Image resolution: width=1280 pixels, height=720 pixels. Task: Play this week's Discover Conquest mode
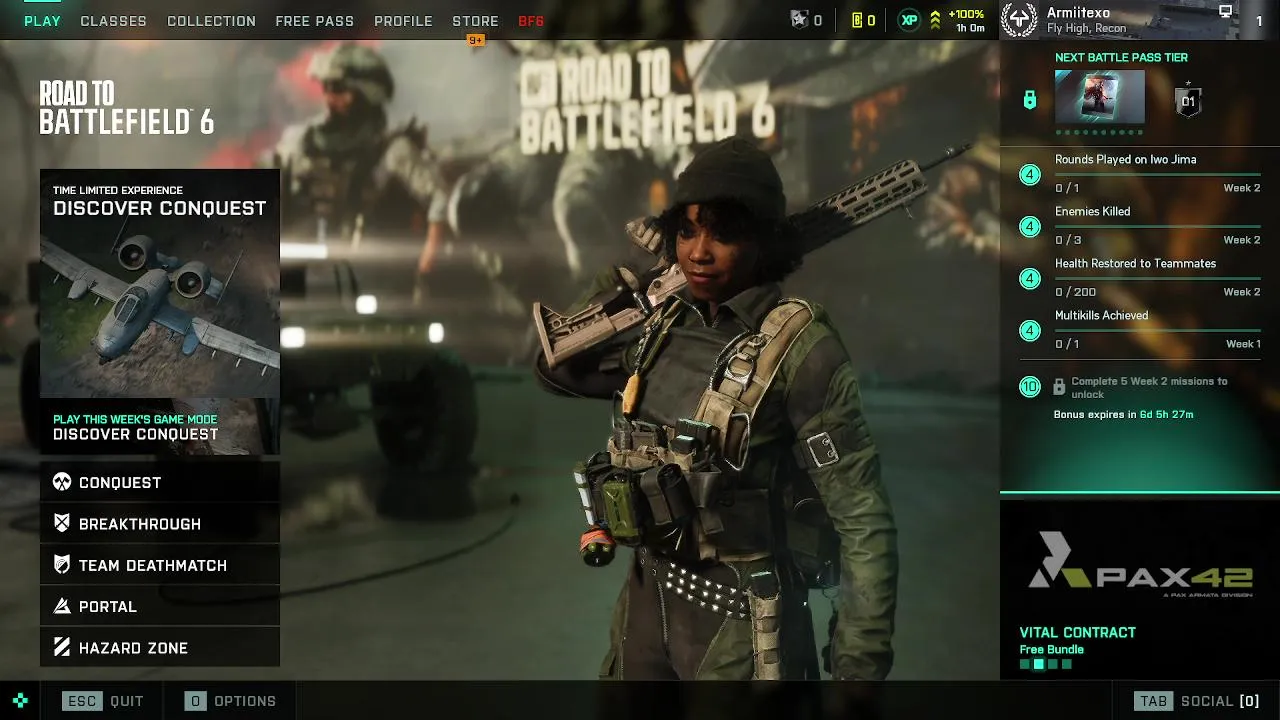coord(160,427)
